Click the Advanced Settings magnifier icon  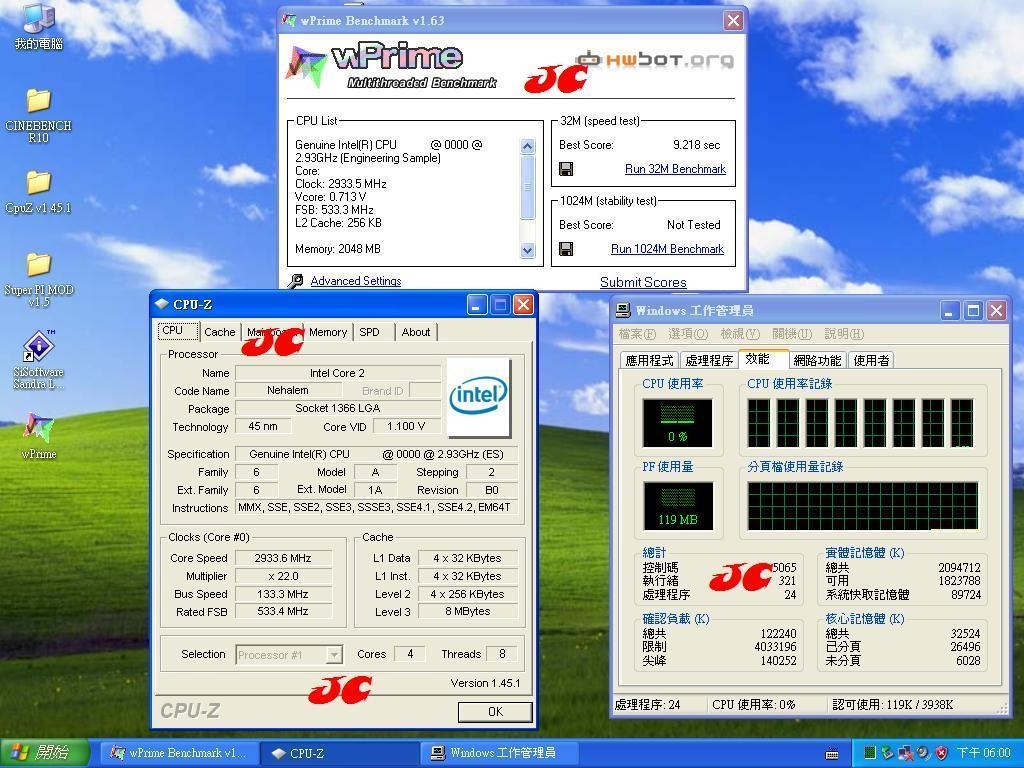(295, 282)
